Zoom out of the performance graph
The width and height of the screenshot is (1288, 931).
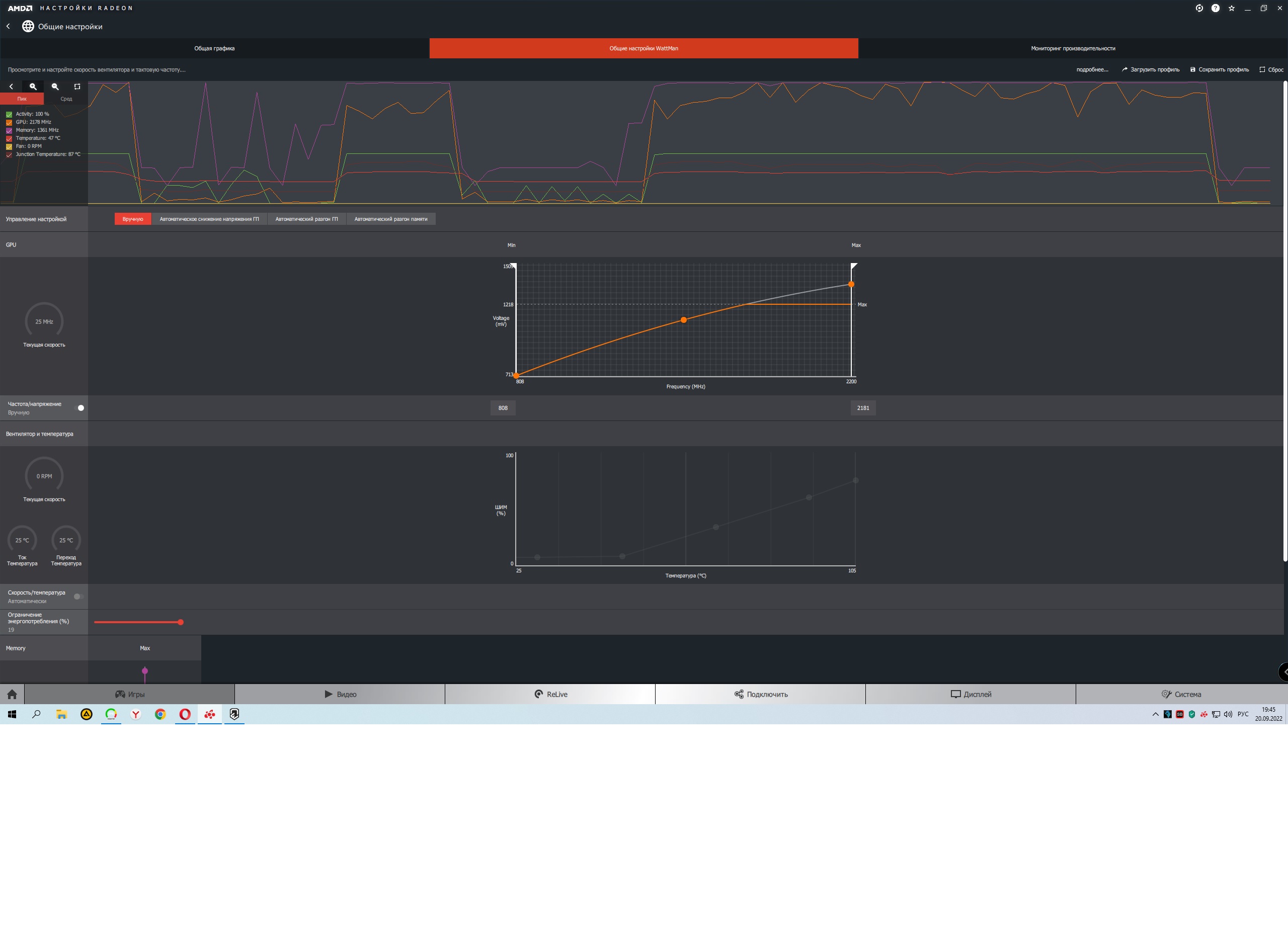tap(55, 87)
